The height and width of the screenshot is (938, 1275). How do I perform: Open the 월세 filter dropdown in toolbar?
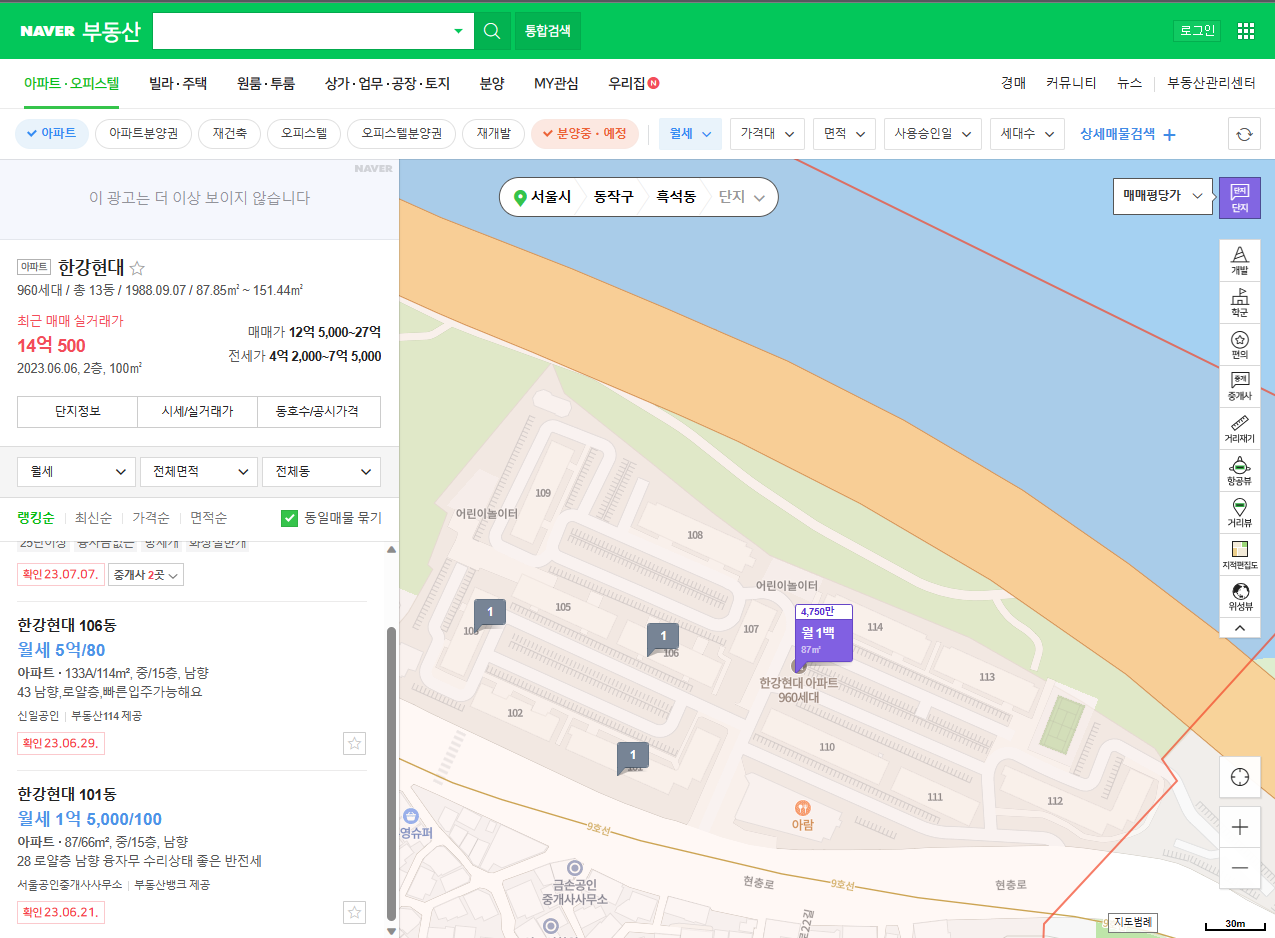click(x=690, y=134)
